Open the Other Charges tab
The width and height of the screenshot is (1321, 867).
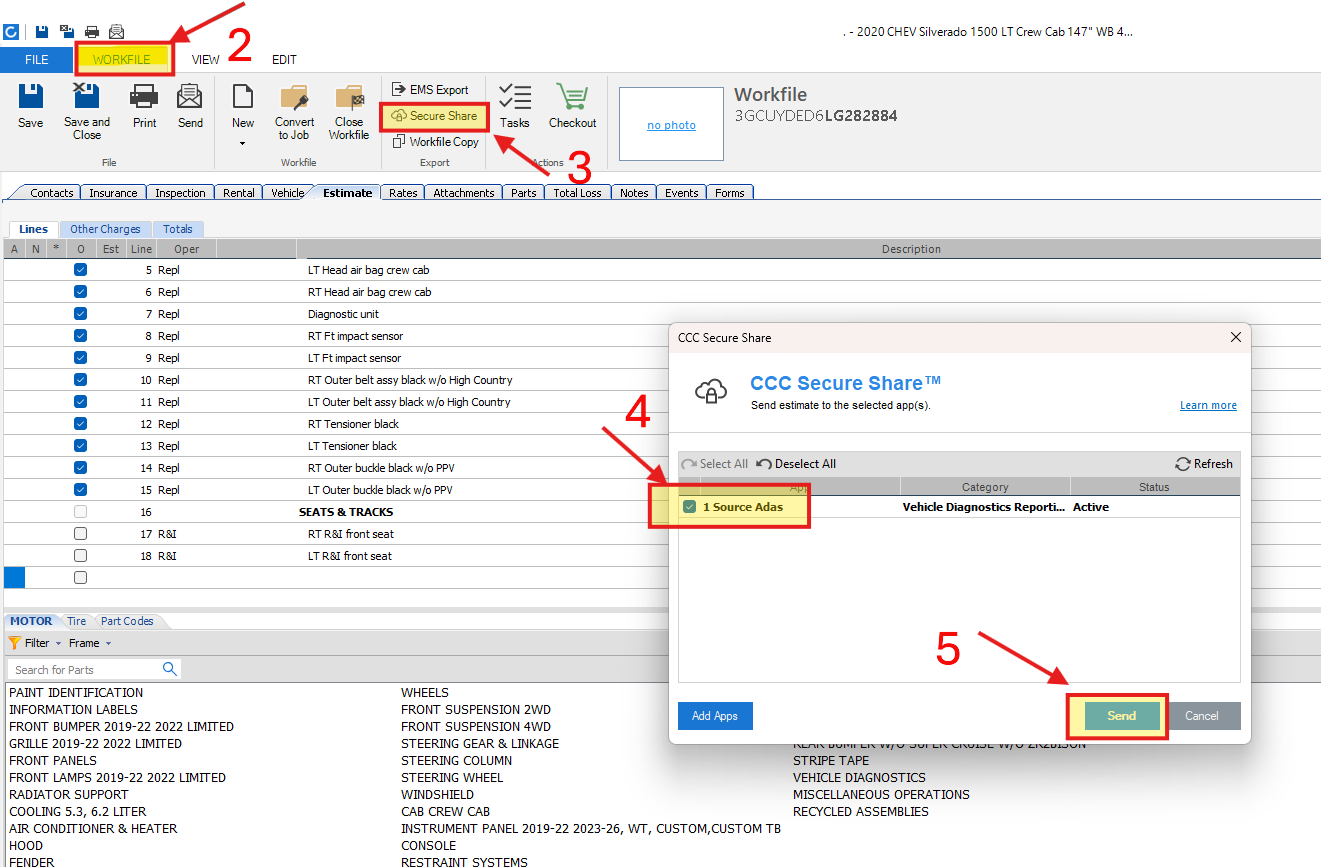click(x=105, y=229)
